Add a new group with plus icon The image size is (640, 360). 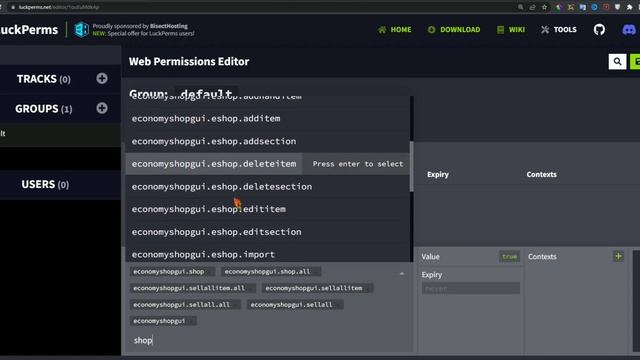coord(102,108)
